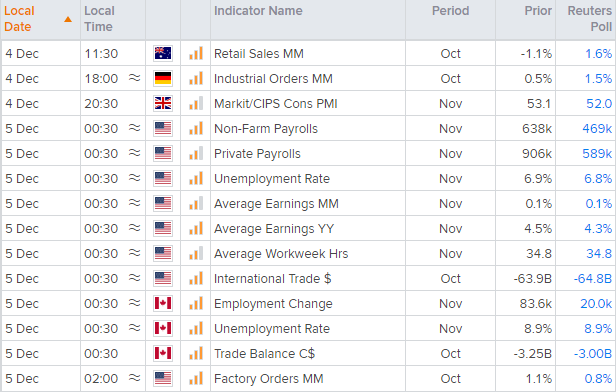Image resolution: width=616 pixels, height=392 pixels.
Task: Click the US flag on International Trade row
Action: click(x=163, y=278)
